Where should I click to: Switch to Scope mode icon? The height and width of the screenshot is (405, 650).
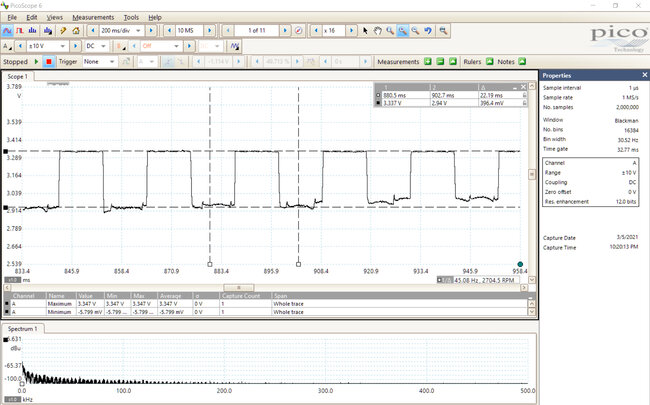[9, 31]
